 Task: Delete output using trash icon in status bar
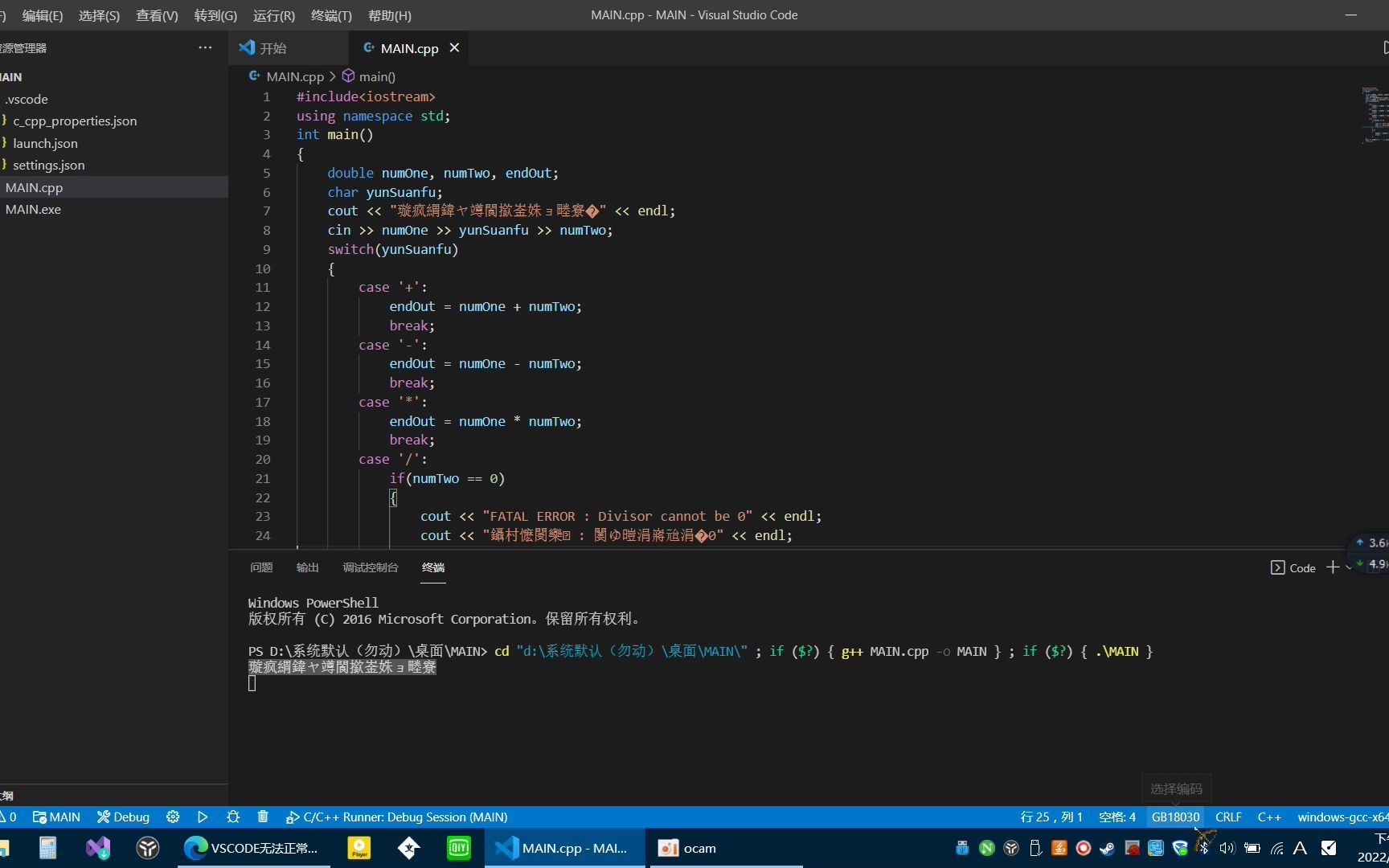click(x=263, y=817)
